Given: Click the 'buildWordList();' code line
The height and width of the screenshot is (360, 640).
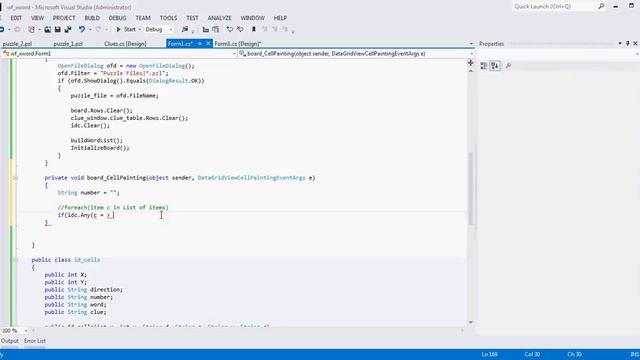Looking at the screenshot, I should point(96,140).
